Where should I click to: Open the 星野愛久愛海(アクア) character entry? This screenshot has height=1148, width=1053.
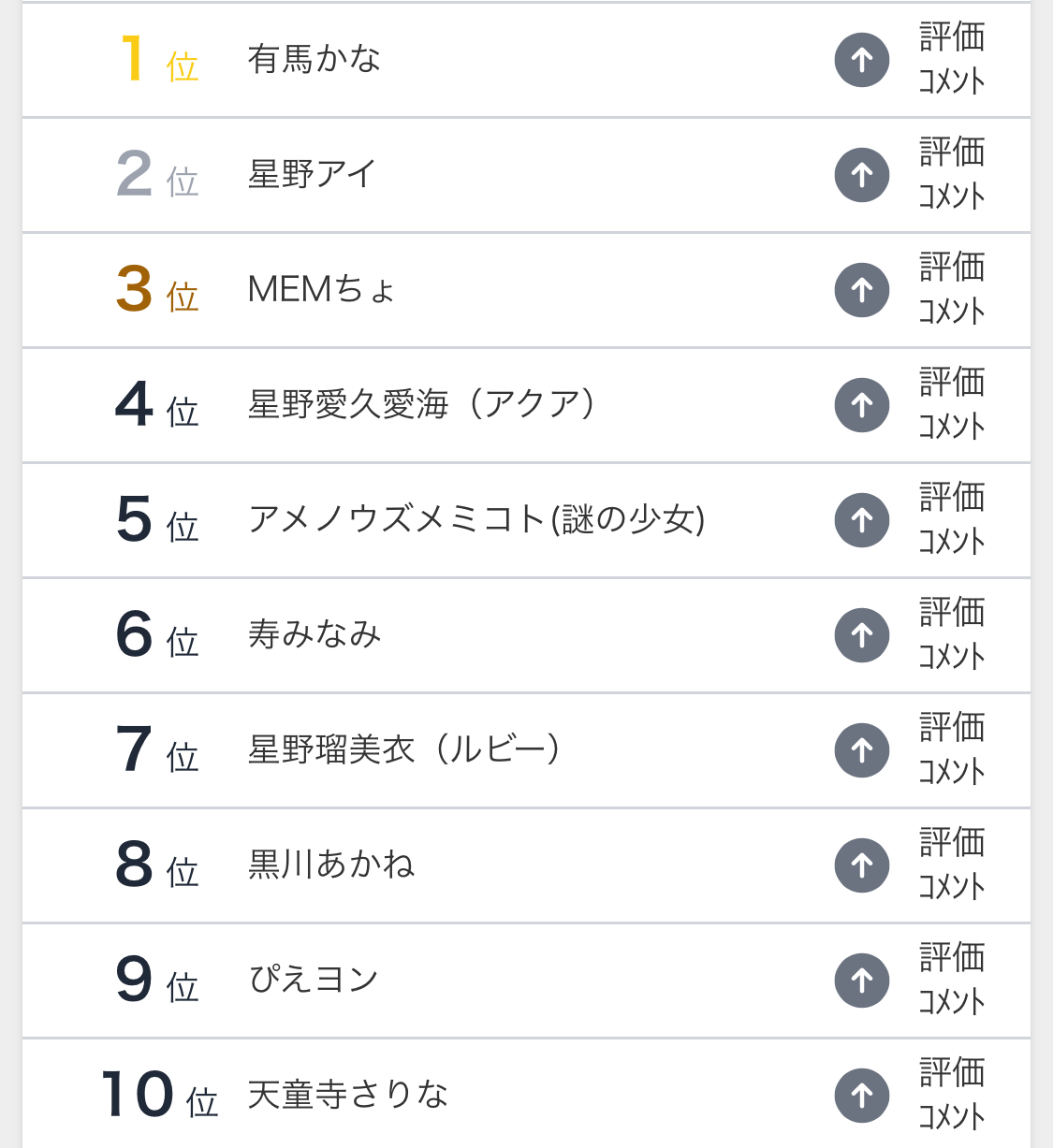420,405
